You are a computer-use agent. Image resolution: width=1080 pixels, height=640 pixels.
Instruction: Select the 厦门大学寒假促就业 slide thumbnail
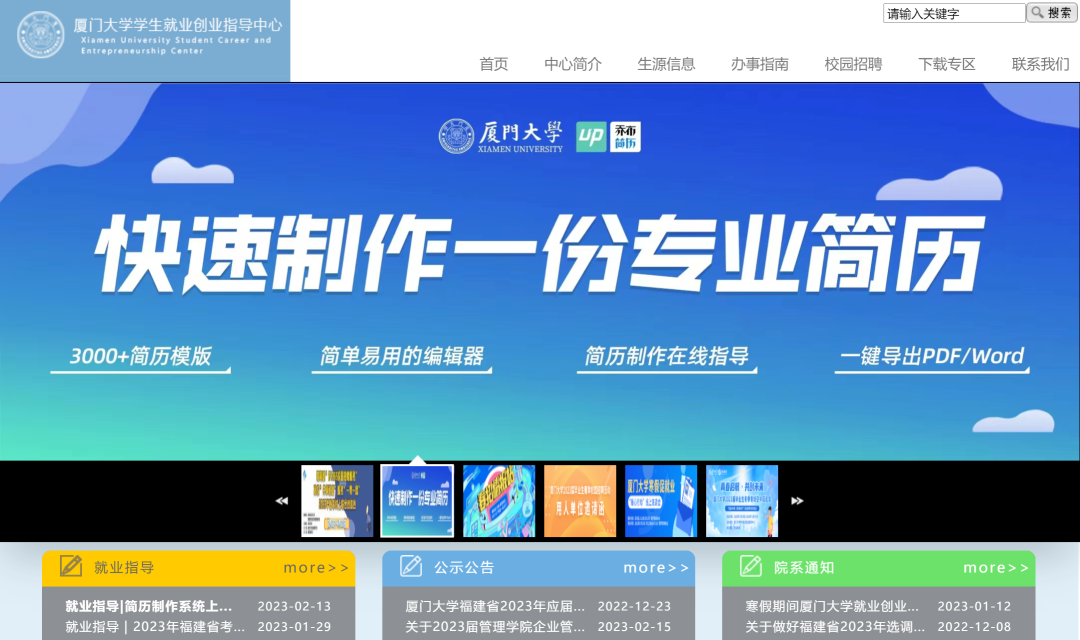(x=661, y=501)
